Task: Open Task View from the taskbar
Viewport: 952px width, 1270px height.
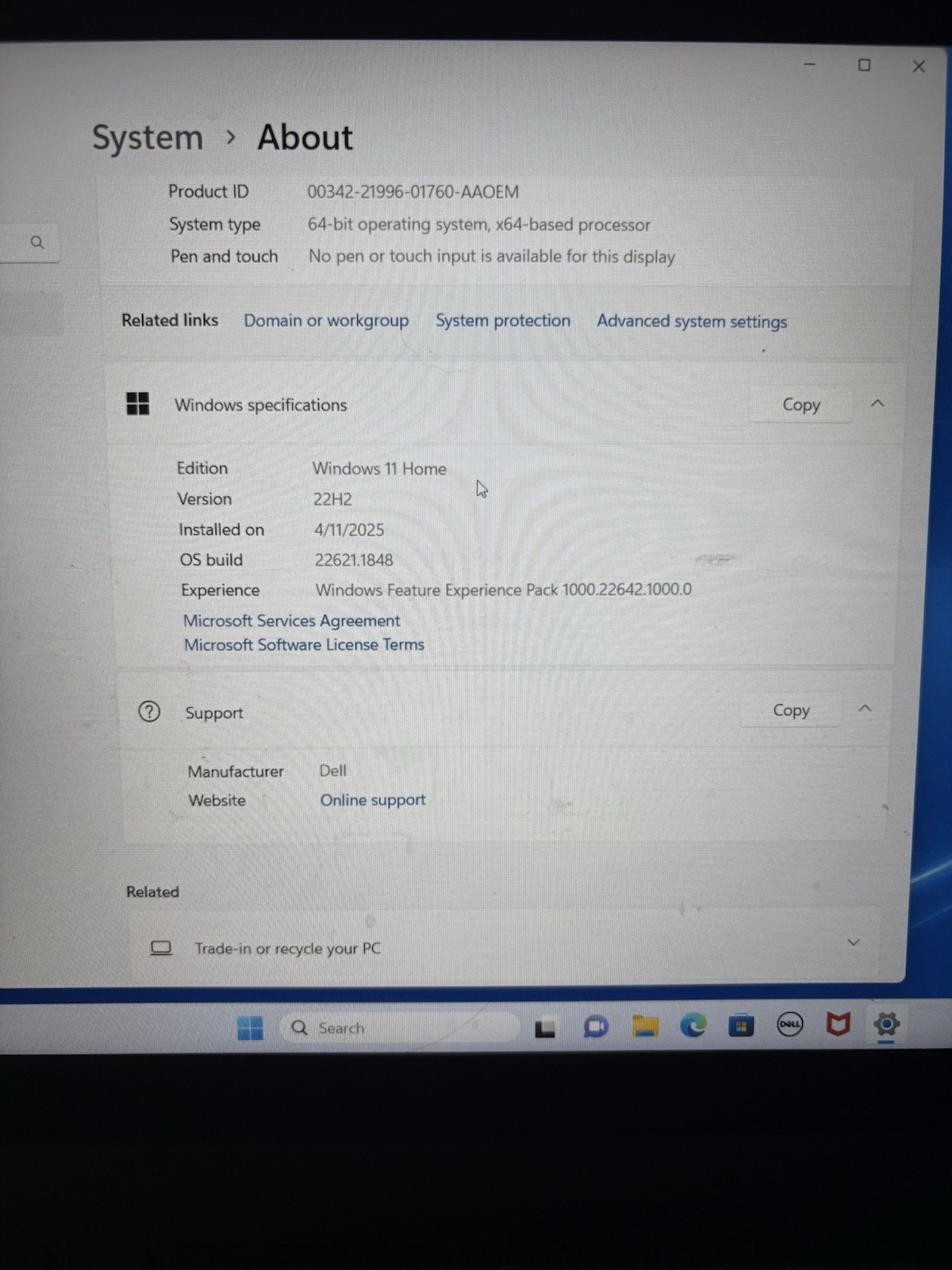Action: [545, 1029]
